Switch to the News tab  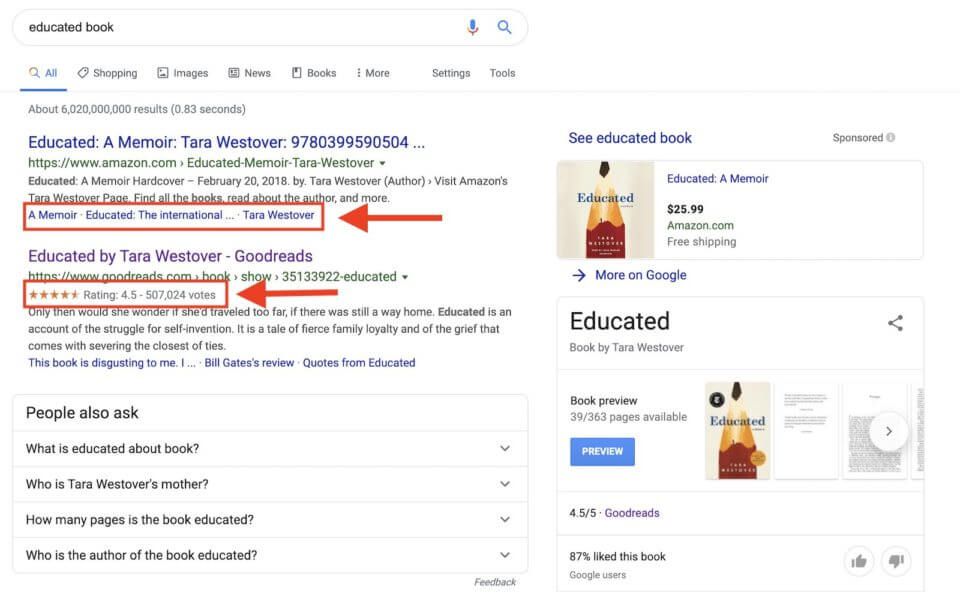(249, 73)
